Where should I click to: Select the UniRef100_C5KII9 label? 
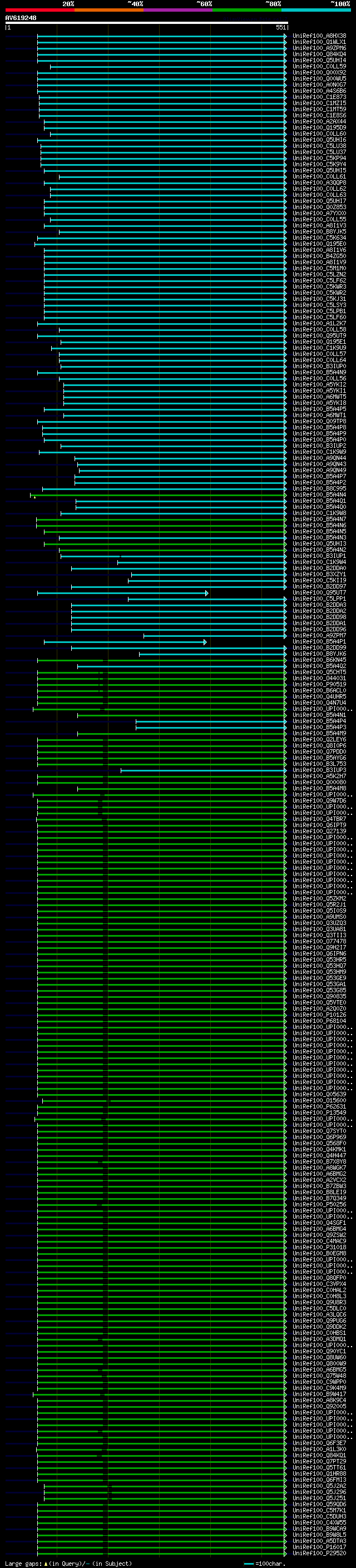coord(319,581)
